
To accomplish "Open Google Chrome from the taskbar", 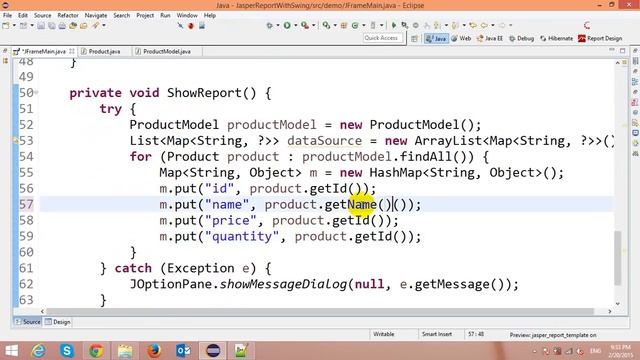I will tap(96, 351).
